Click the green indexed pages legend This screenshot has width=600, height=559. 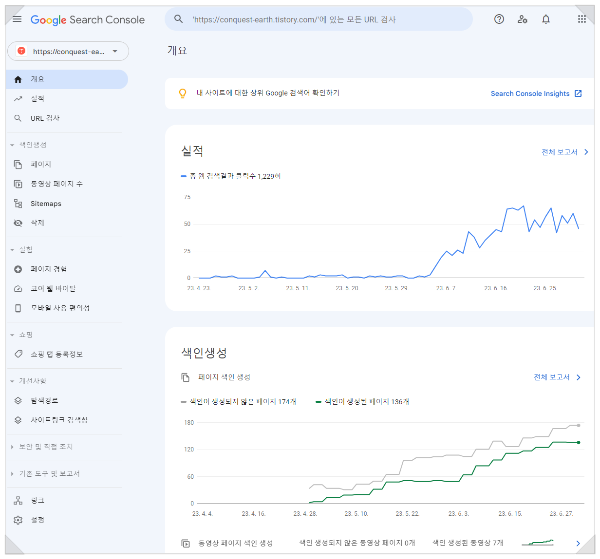pyautogui.click(x=362, y=402)
